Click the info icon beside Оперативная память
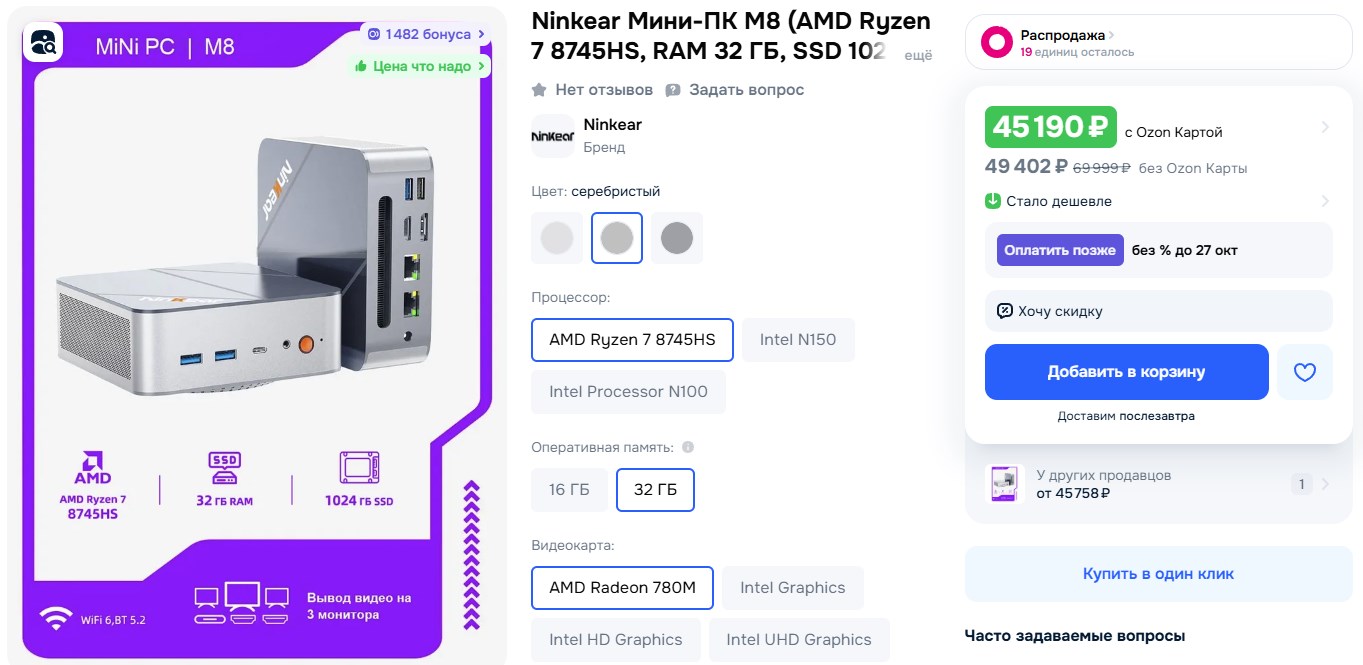 (688, 447)
